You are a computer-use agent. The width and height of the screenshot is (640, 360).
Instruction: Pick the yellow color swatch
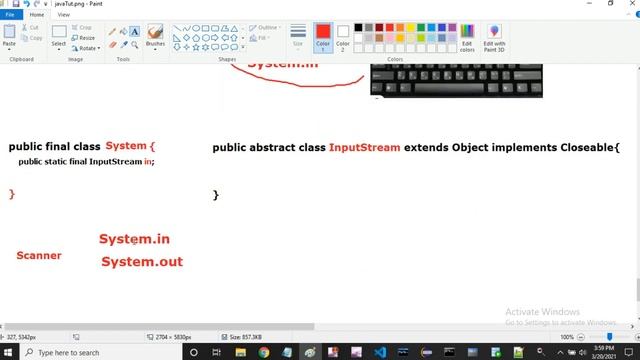coord(411,27)
